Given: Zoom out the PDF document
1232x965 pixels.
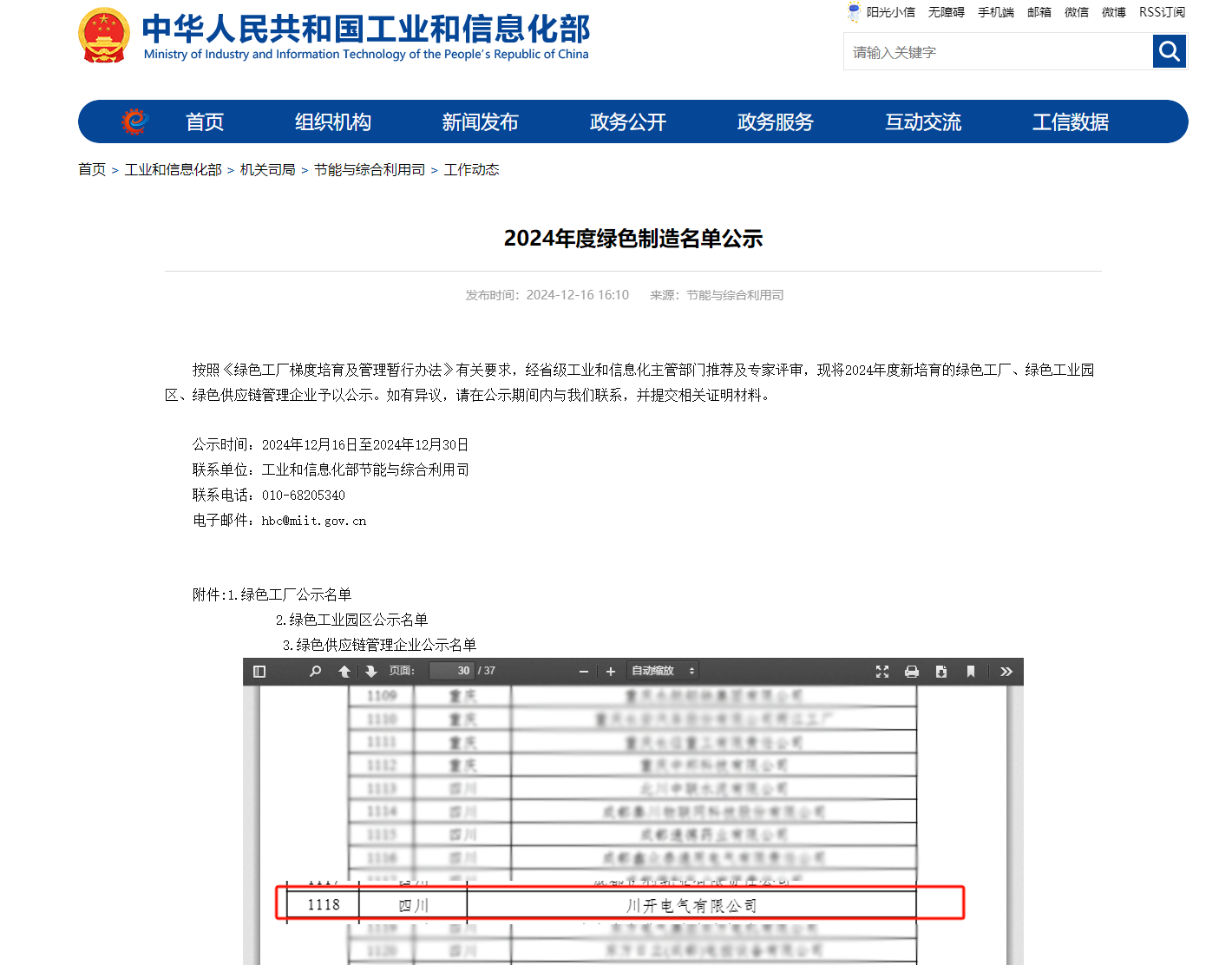Looking at the screenshot, I should pos(584,672).
